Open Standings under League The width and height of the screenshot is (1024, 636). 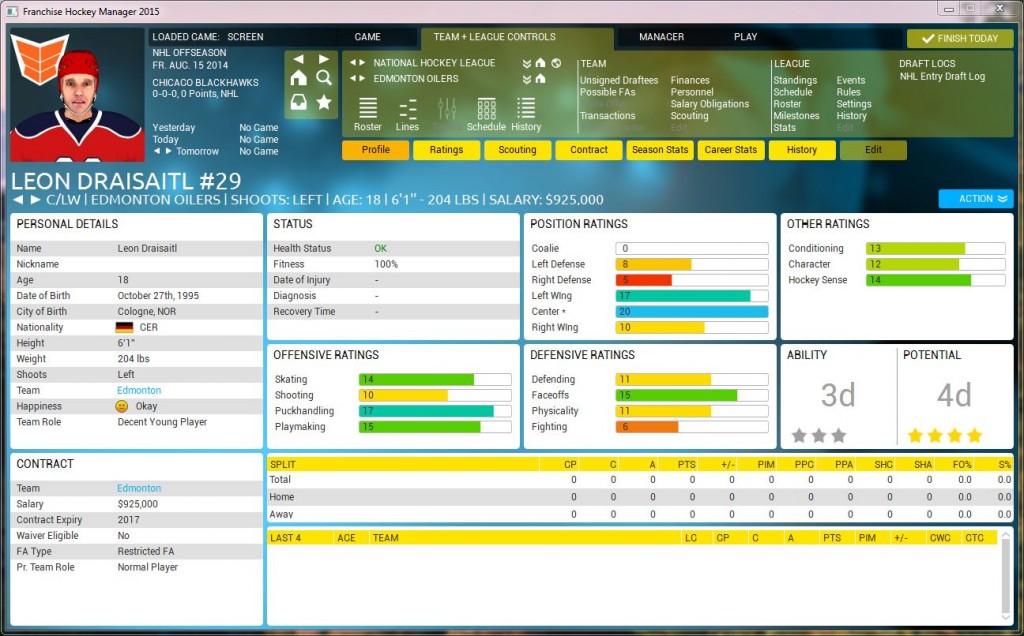pyautogui.click(x=795, y=80)
